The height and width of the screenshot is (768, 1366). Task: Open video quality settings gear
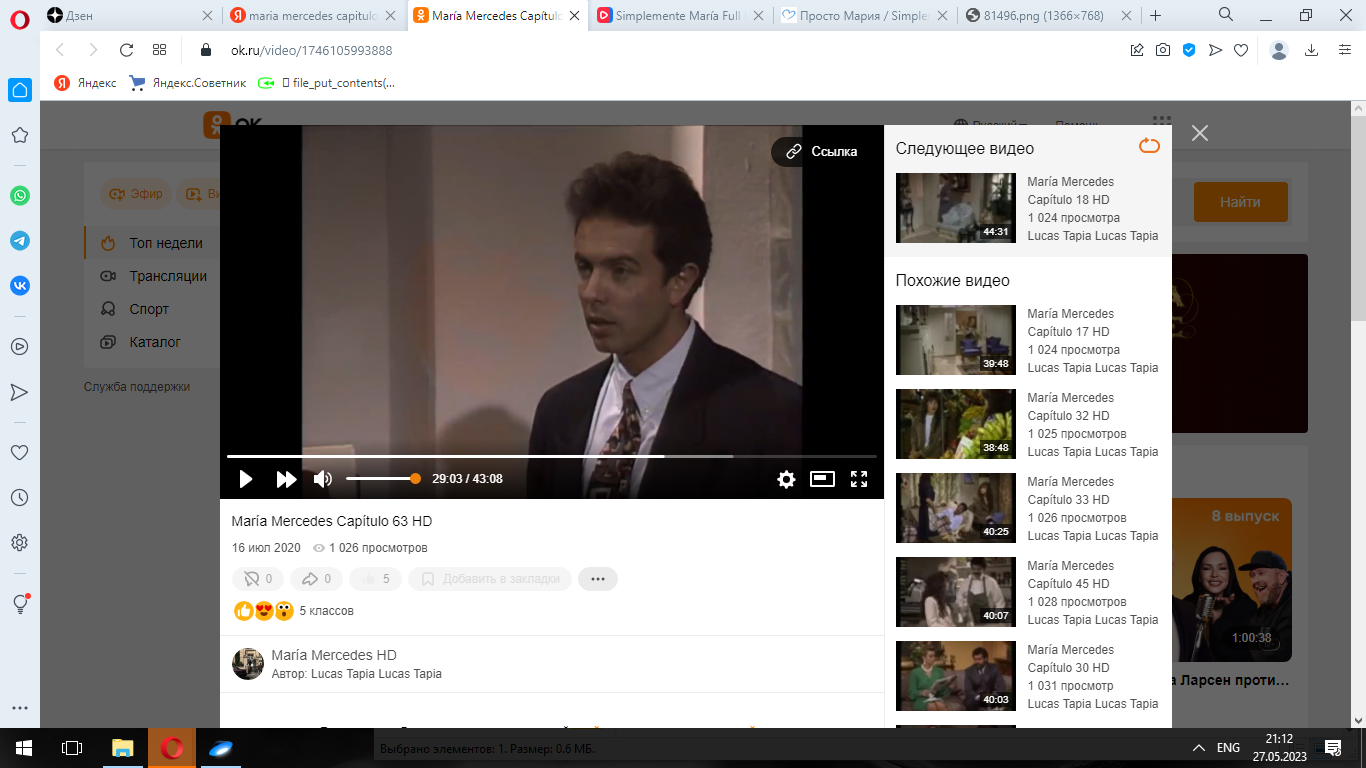(786, 479)
